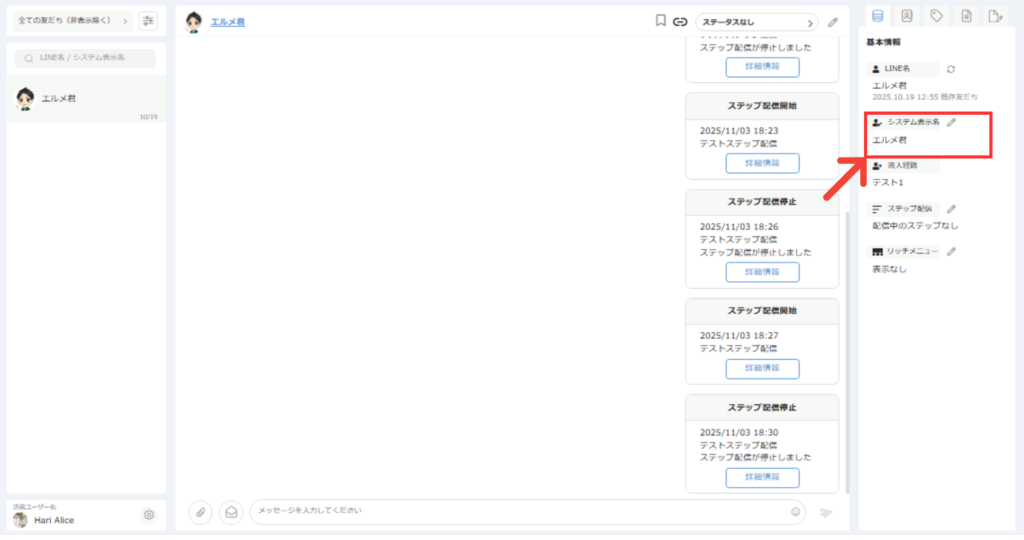Refresh the LINE名 with sync icon
Image resolution: width=1024 pixels, height=540 pixels.
951,69
